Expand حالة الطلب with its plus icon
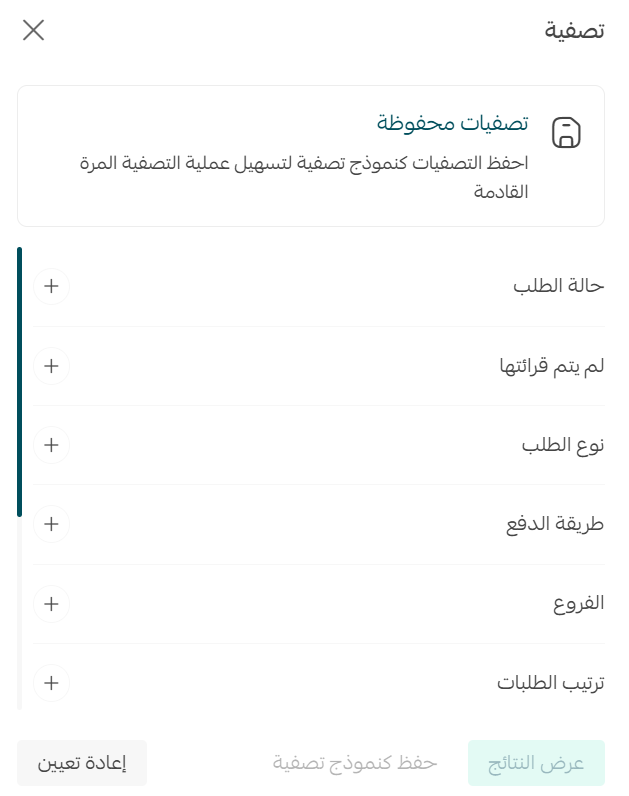This screenshot has width=629, height=796. coord(51,286)
